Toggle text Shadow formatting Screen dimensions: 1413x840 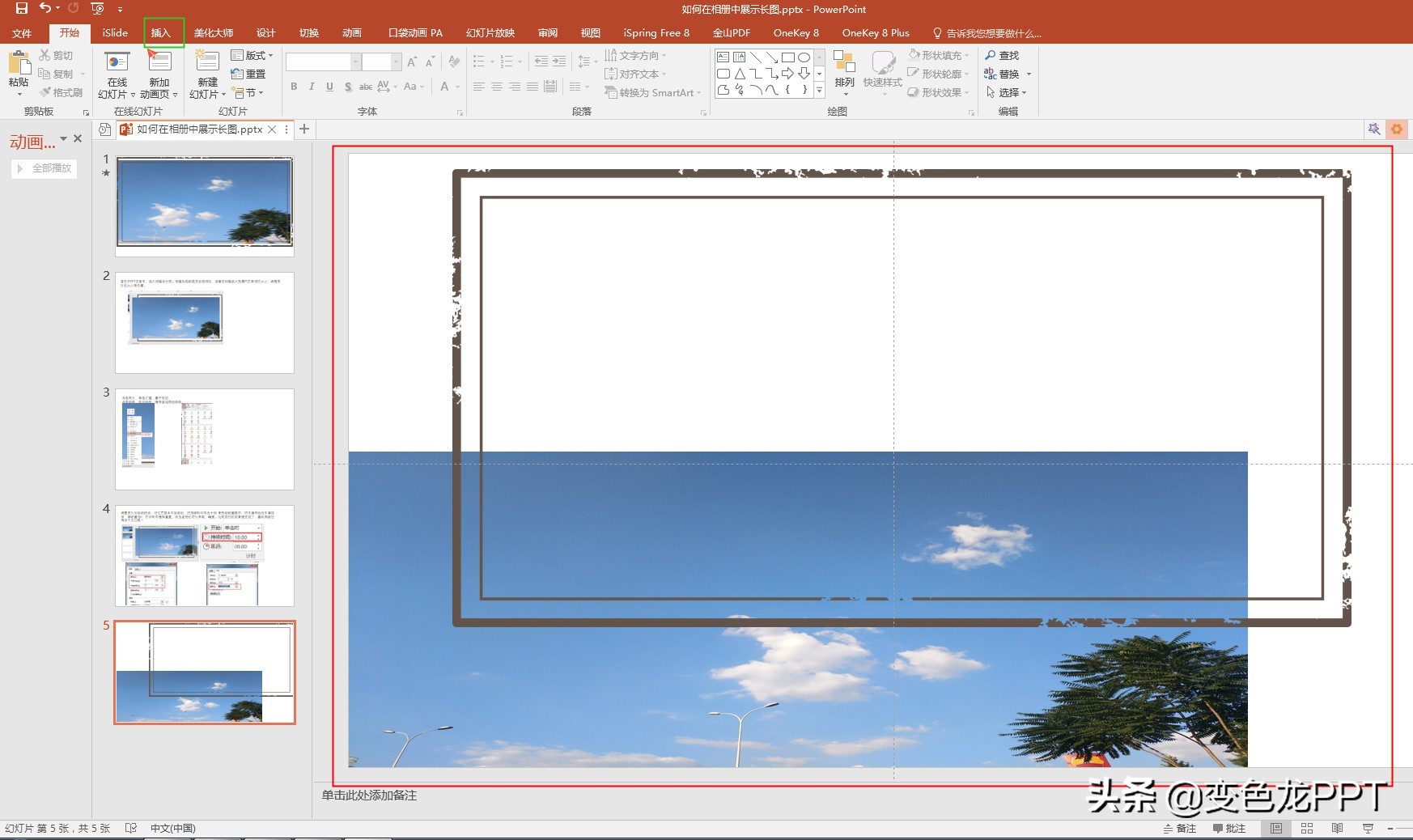tap(348, 87)
